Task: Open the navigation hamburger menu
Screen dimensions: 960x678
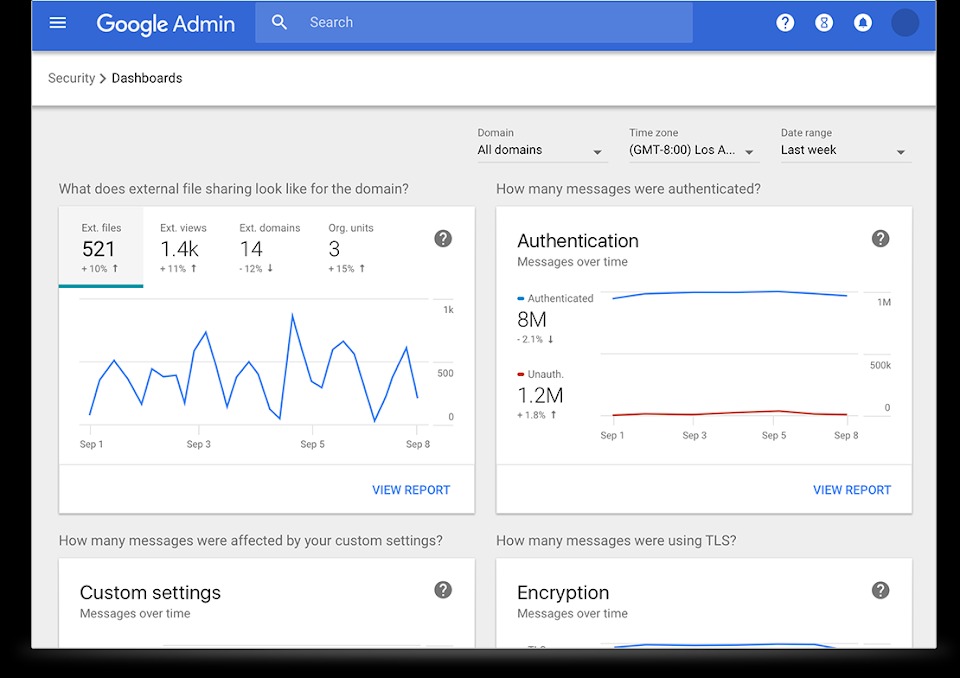Action: [57, 22]
